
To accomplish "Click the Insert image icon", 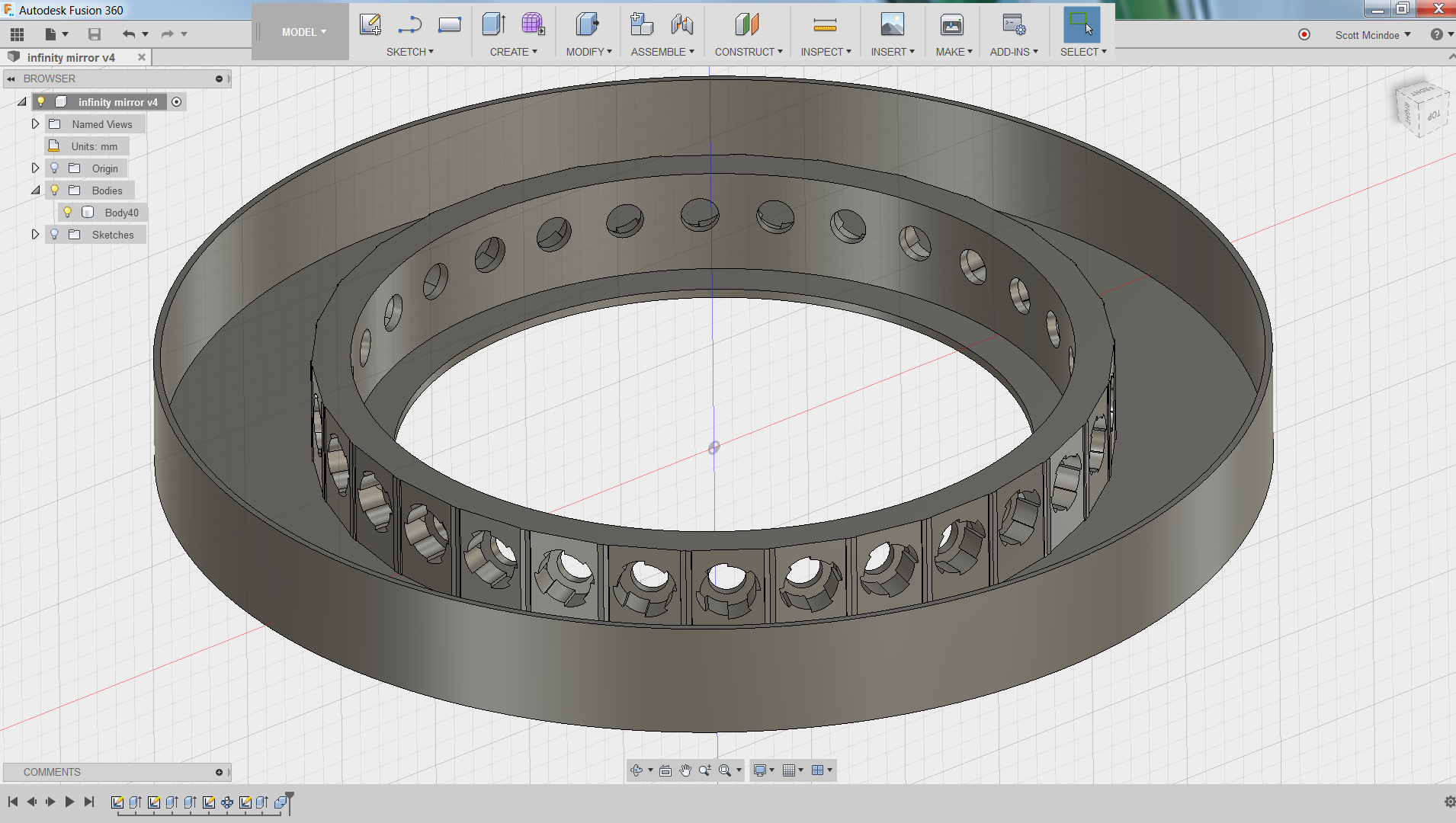I will click(x=892, y=24).
